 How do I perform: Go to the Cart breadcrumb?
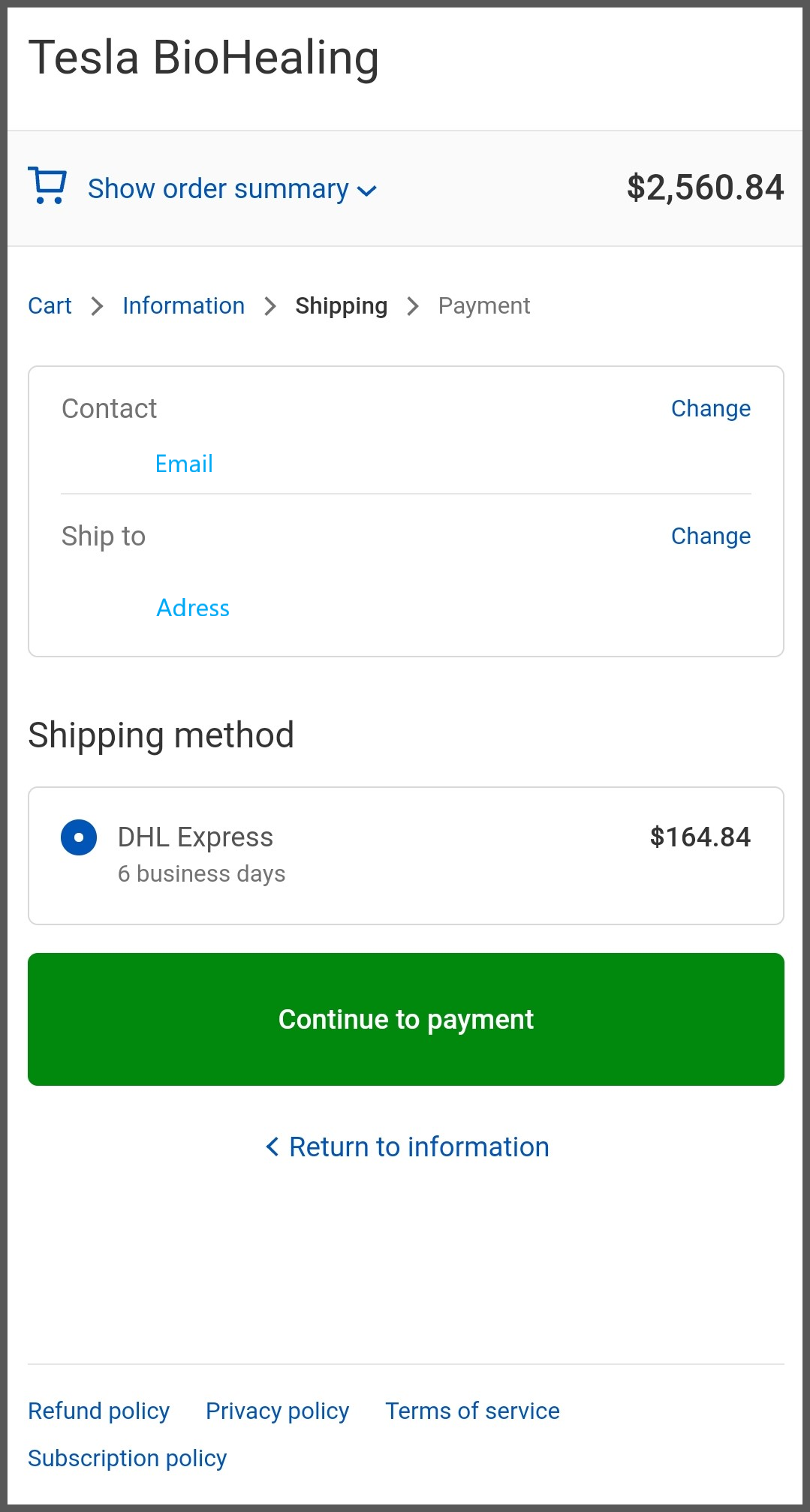tap(50, 306)
